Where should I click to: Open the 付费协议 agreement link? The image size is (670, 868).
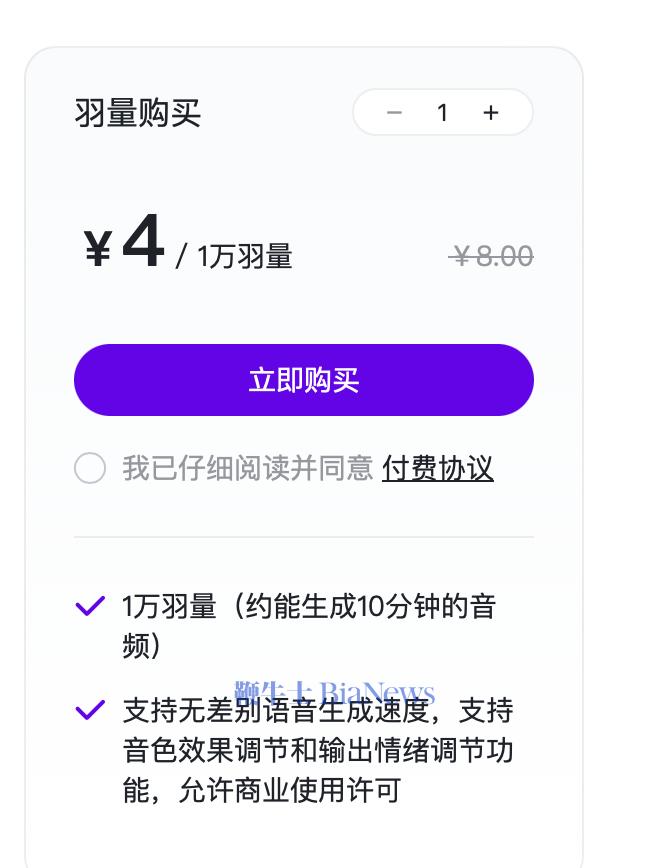[437, 468]
